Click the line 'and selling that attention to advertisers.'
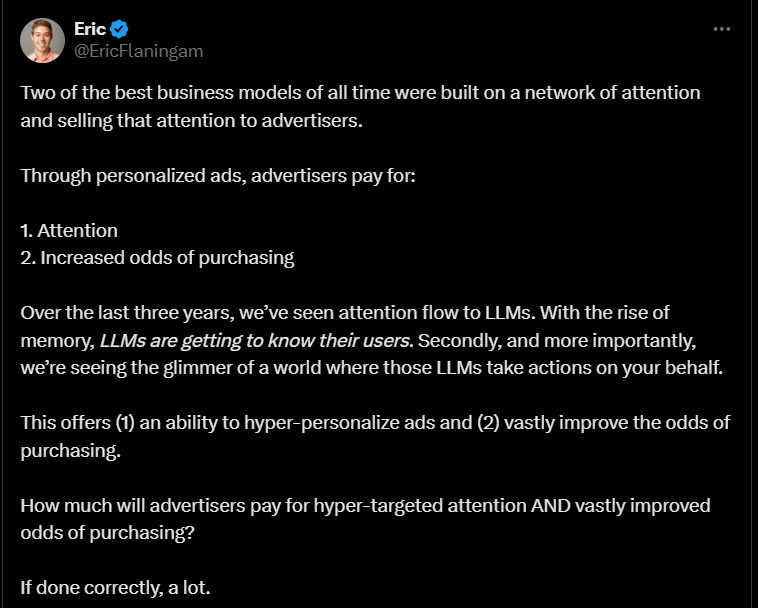Image resolution: width=758 pixels, height=608 pixels. (x=191, y=121)
